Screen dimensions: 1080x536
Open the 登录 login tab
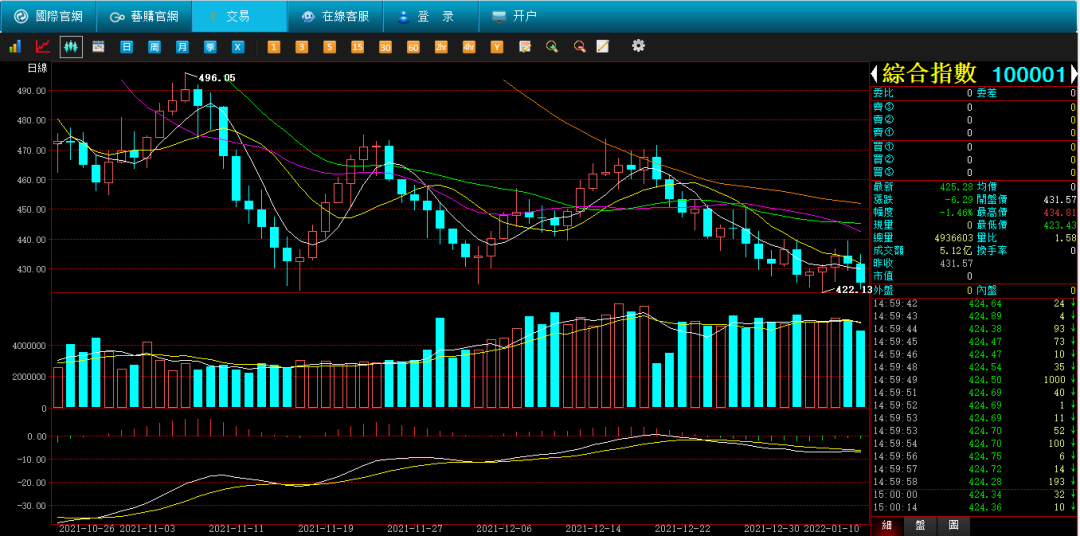tap(431, 16)
